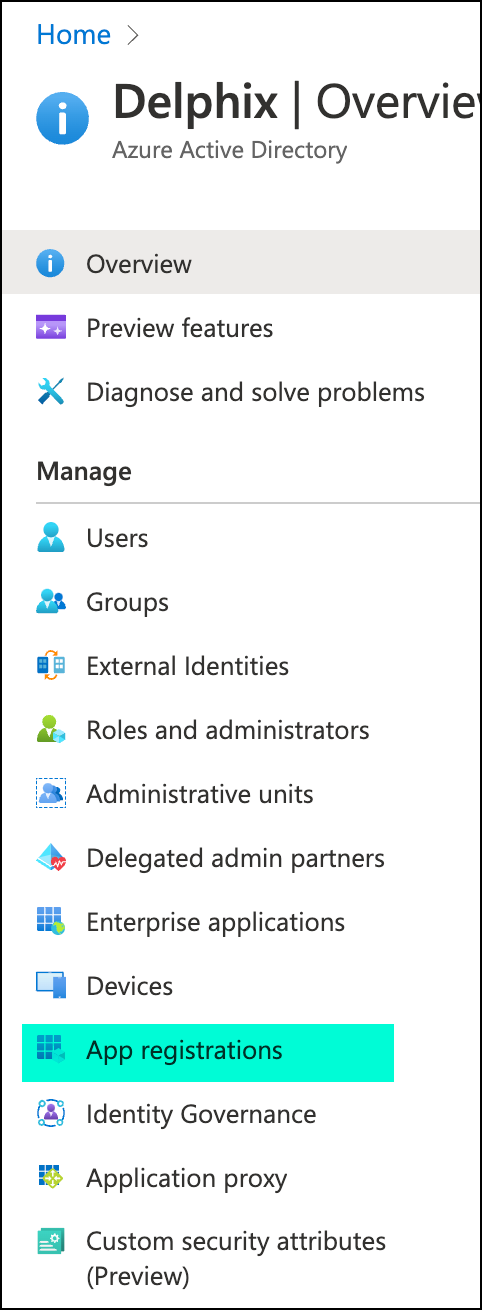Open the Home breadcrumb link

pos(73,34)
